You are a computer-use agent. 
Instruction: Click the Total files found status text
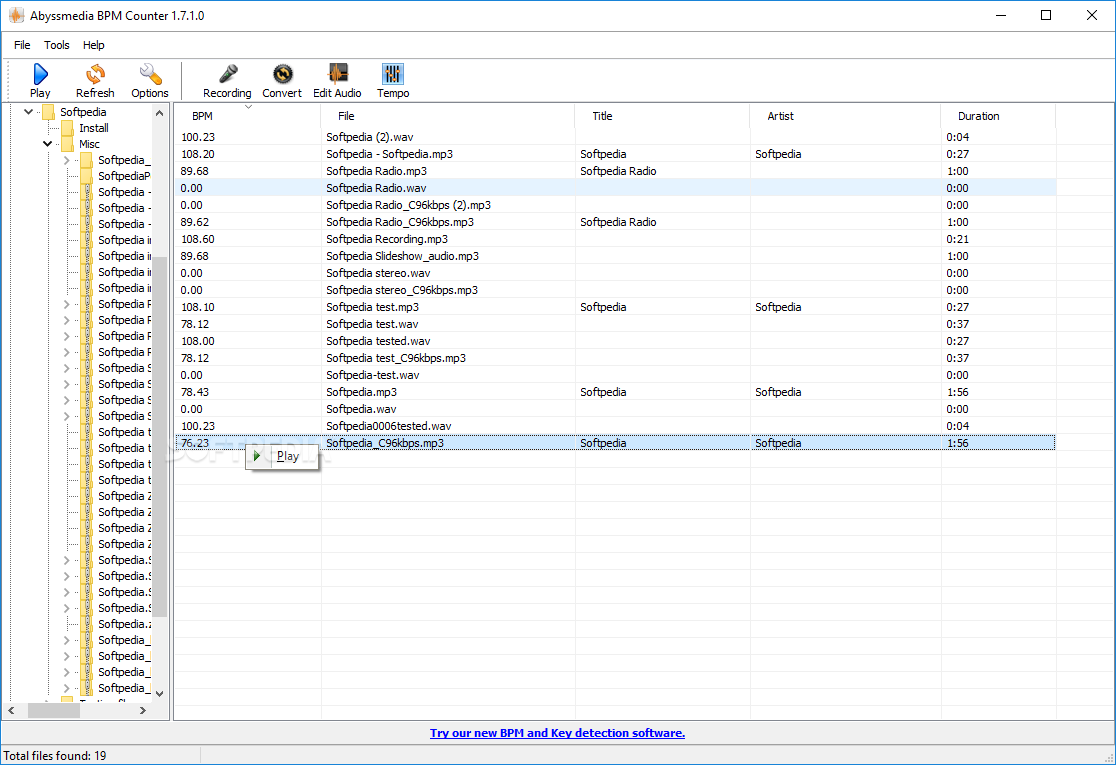pyautogui.click(x=55, y=756)
